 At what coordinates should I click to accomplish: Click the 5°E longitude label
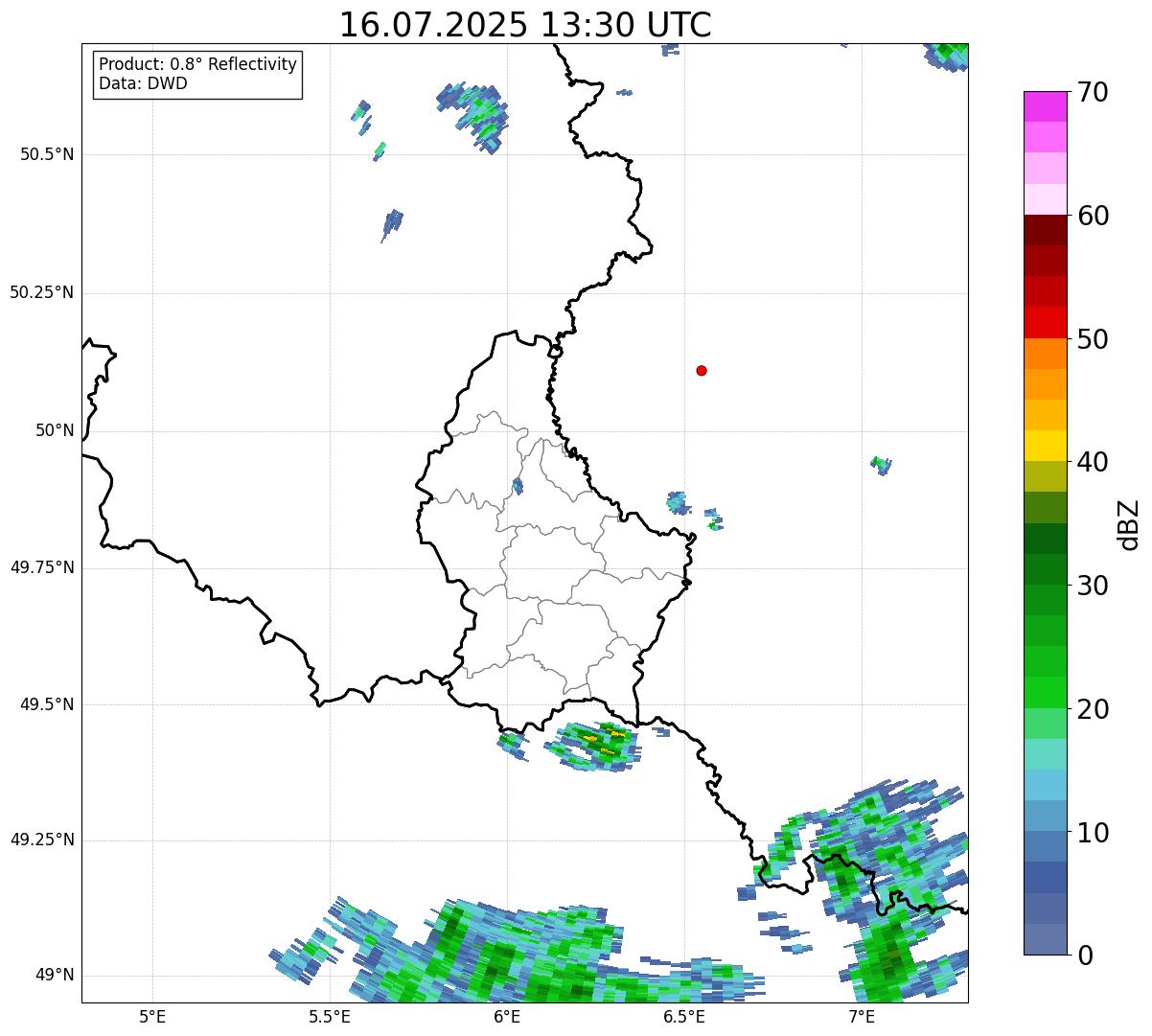(x=152, y=1016)
